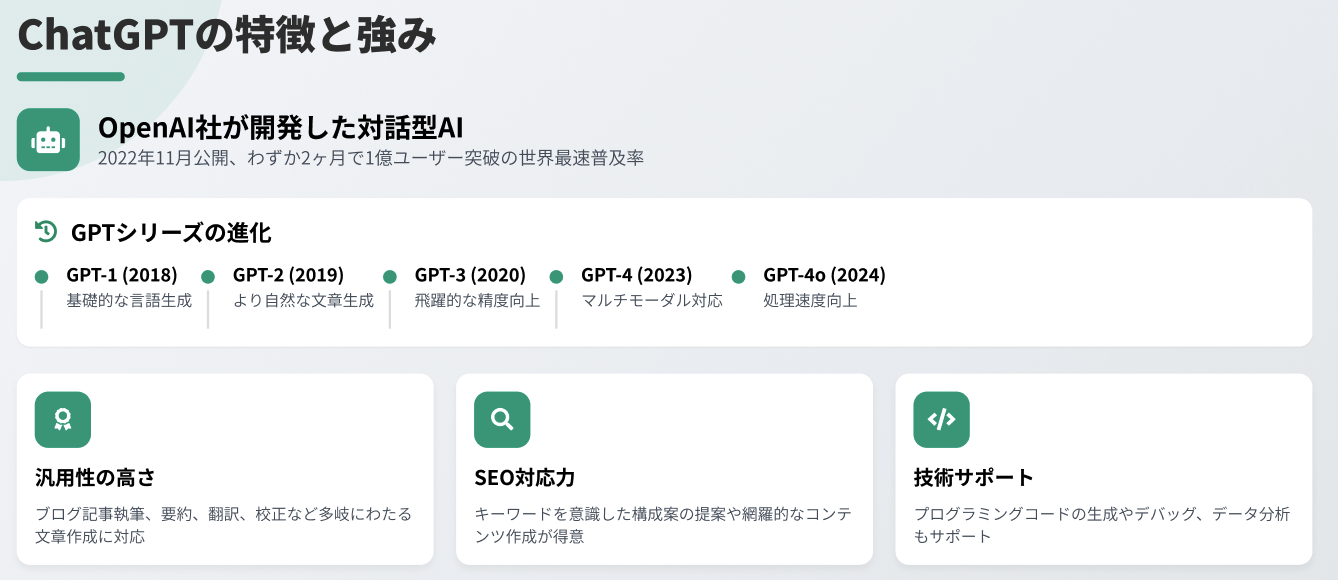Click the text starting キーワードを意識した構成案

tap(663, 525)
